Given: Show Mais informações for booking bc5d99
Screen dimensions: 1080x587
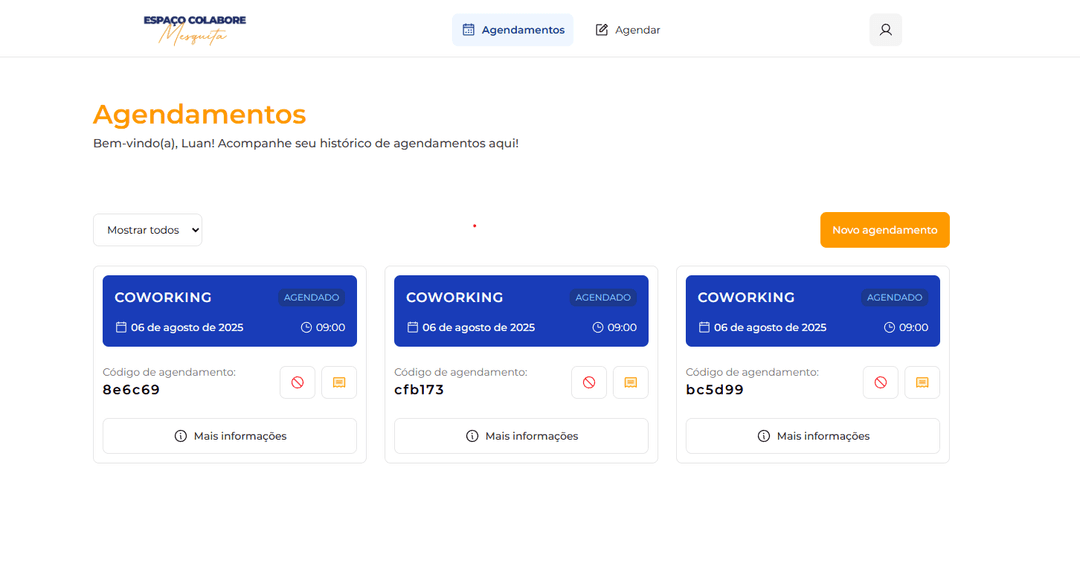Looking at the screenshot, I should 813,436.
